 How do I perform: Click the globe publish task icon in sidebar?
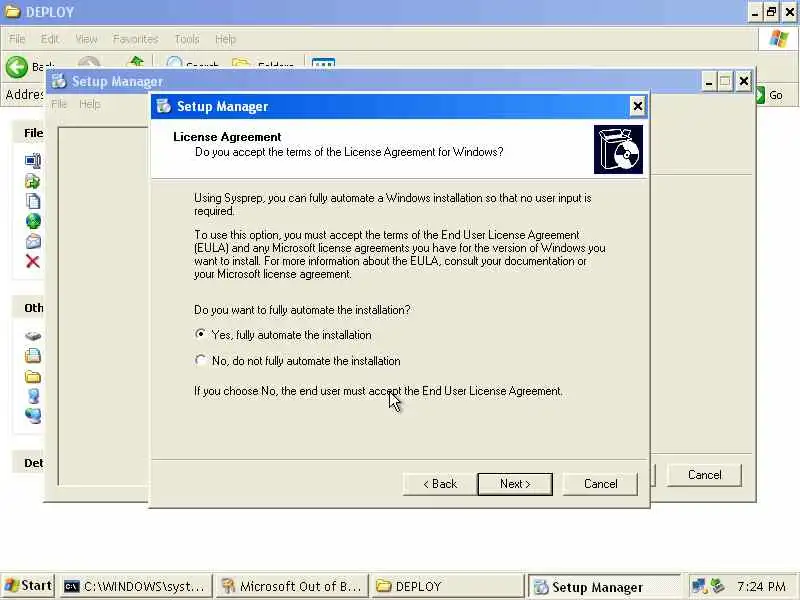[x=33, y=221]
